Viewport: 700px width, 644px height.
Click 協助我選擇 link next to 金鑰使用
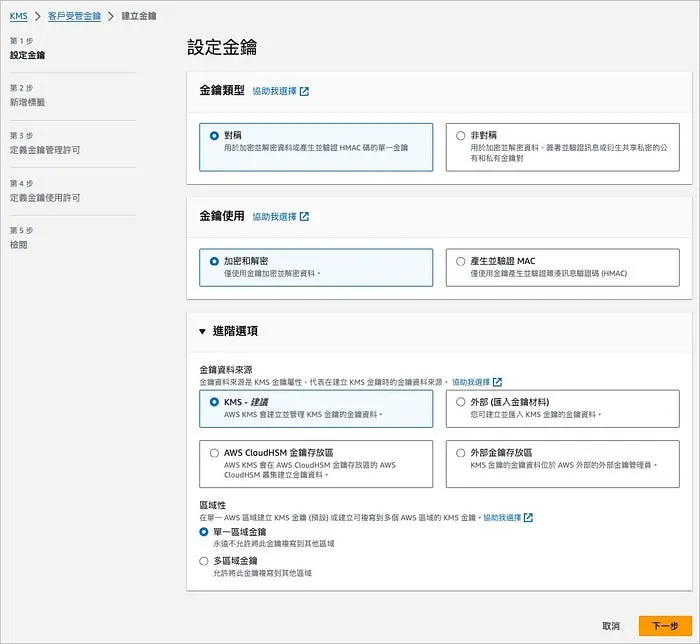tap(275, 217)
